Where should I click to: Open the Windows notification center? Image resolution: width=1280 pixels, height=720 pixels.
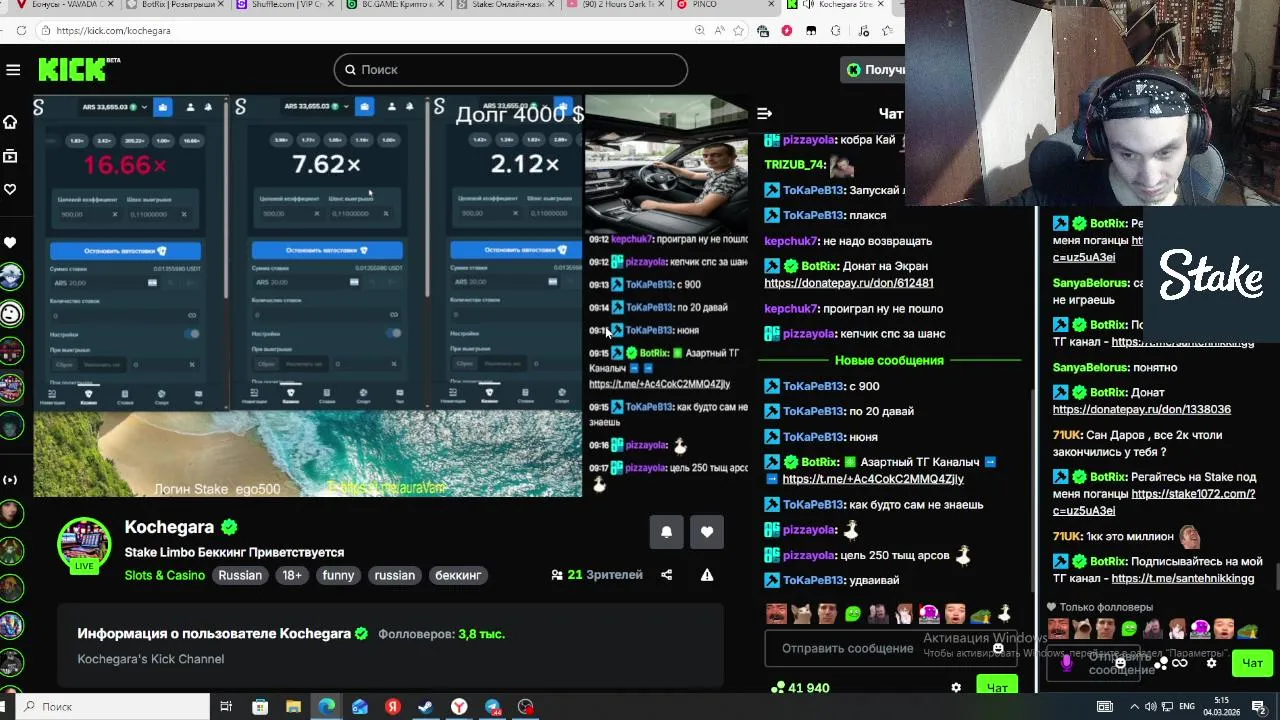tap(1258, 707)
